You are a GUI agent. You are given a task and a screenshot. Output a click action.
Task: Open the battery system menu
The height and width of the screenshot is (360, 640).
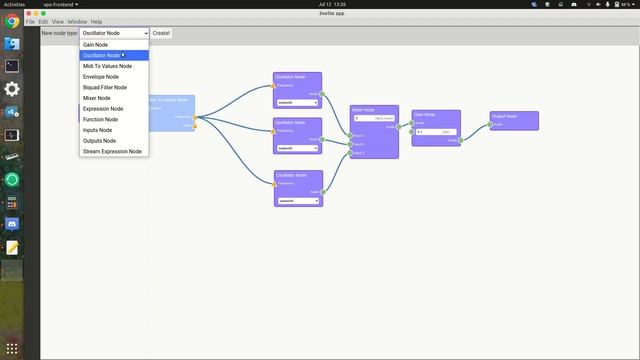click(x=624, y=4)
